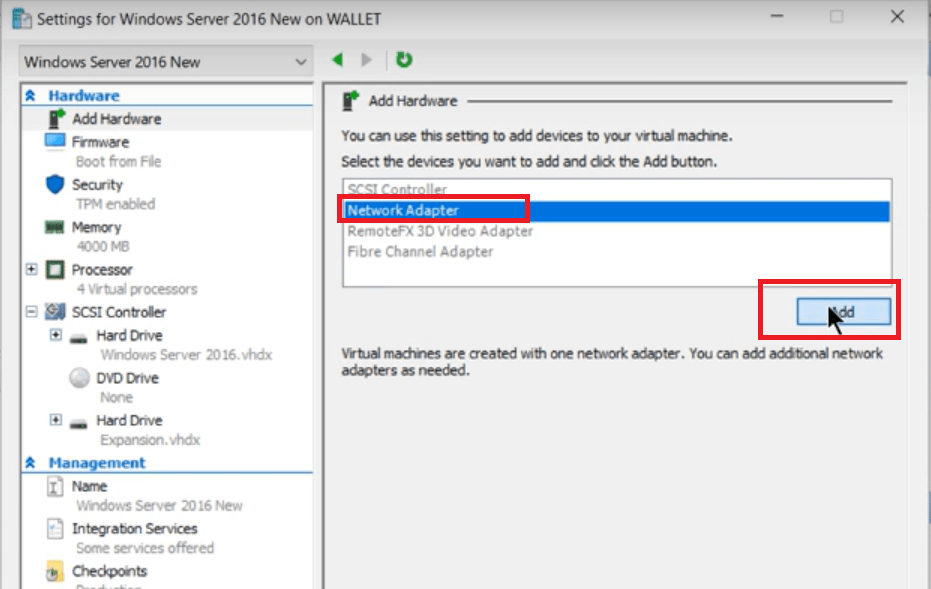Click the green back navigation arrow
This screenshot has width=931, height=589.
pyautogui.click(x=337, y=60)
